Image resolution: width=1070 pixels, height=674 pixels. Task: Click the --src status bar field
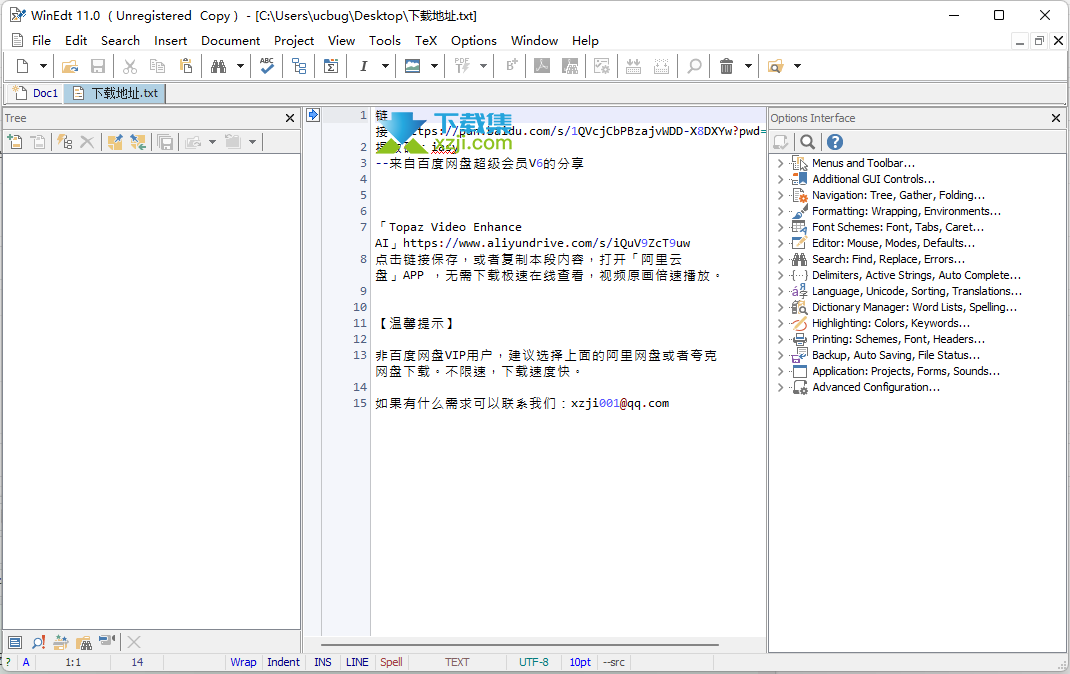click(x=614, y=662)
